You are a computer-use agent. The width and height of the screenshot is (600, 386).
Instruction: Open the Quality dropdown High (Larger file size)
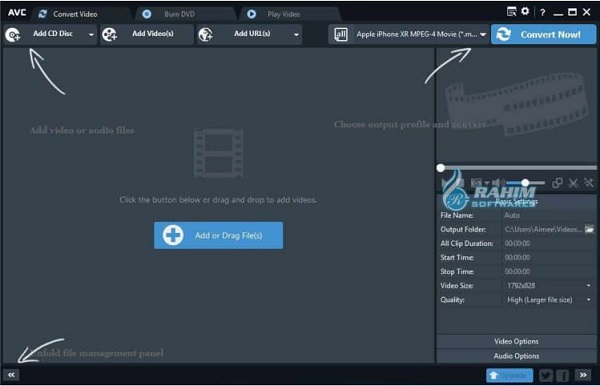549,300
